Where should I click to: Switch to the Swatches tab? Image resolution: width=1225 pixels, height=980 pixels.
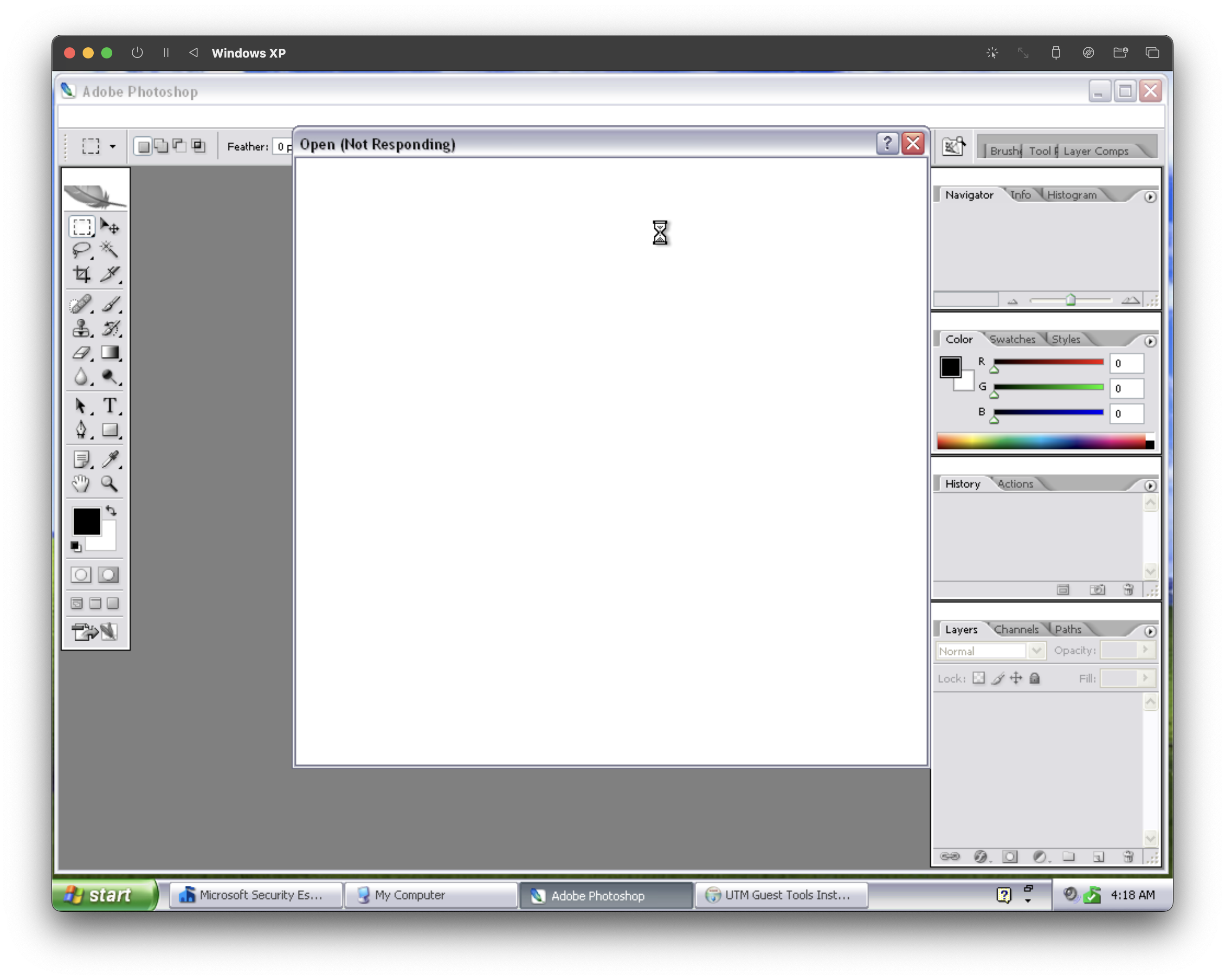pos(1012,339)
